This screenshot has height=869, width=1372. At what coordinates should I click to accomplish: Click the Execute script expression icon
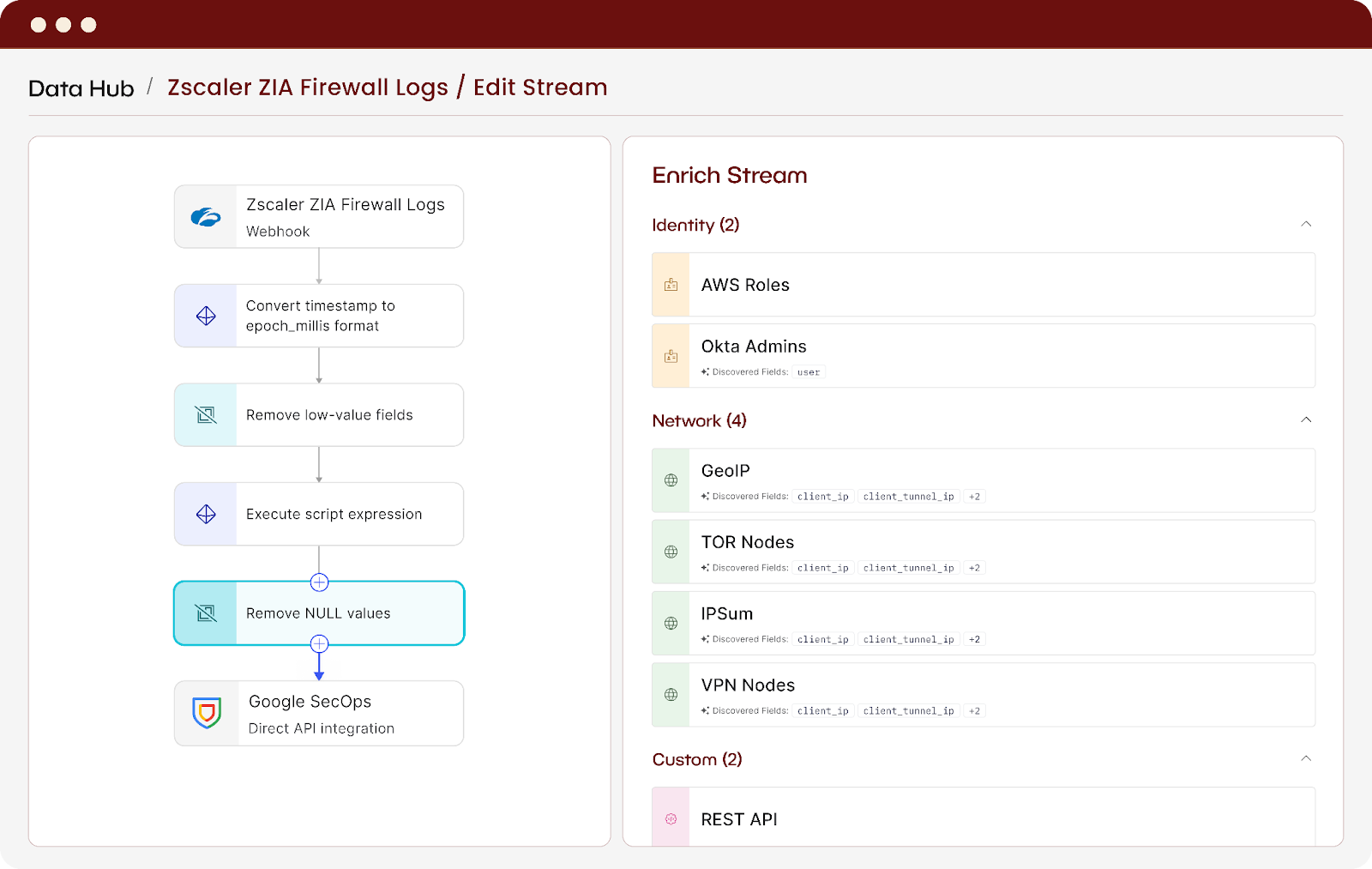206,514
